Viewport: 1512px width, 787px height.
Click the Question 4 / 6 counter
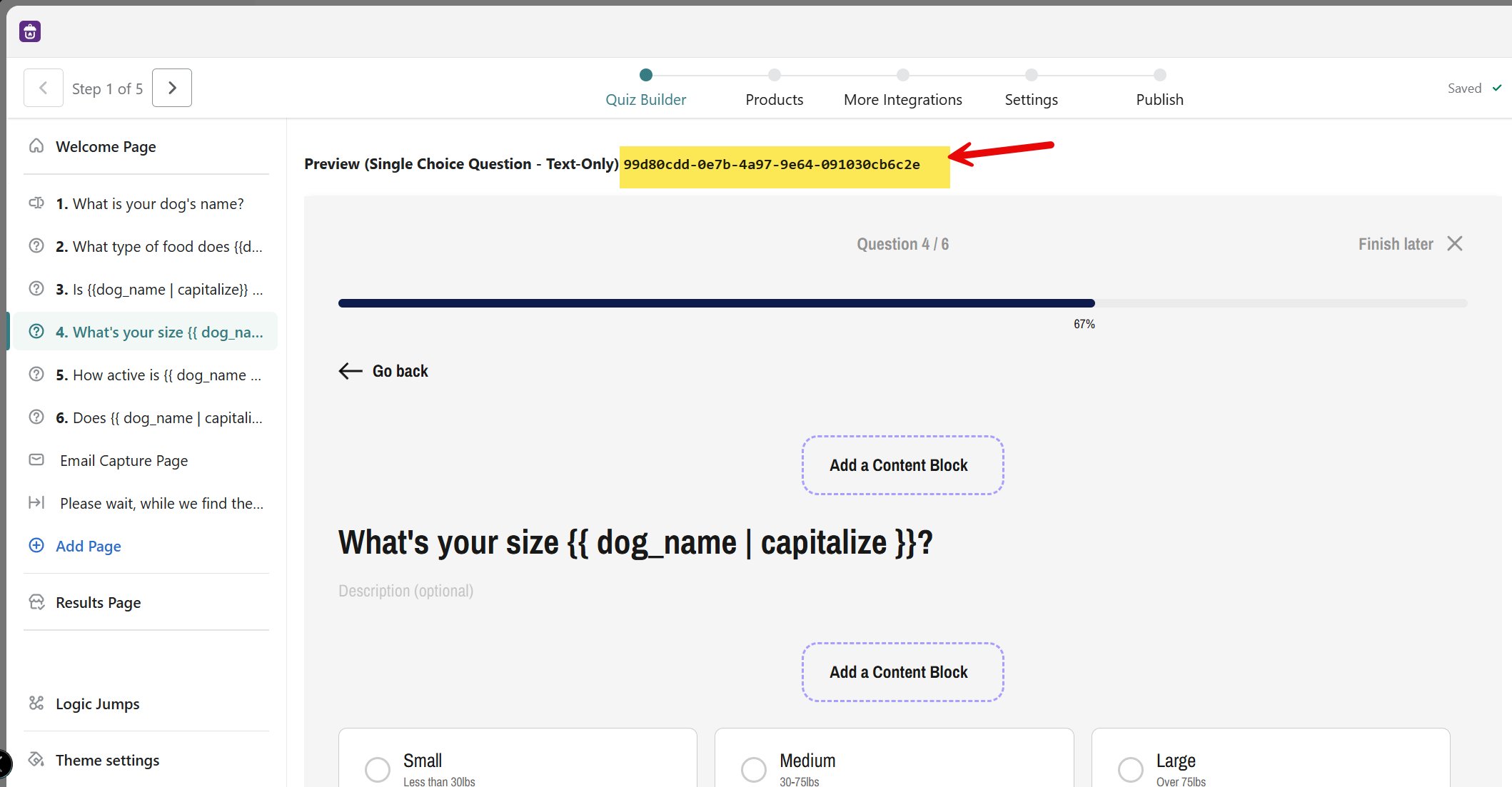[x=902, y=244]
